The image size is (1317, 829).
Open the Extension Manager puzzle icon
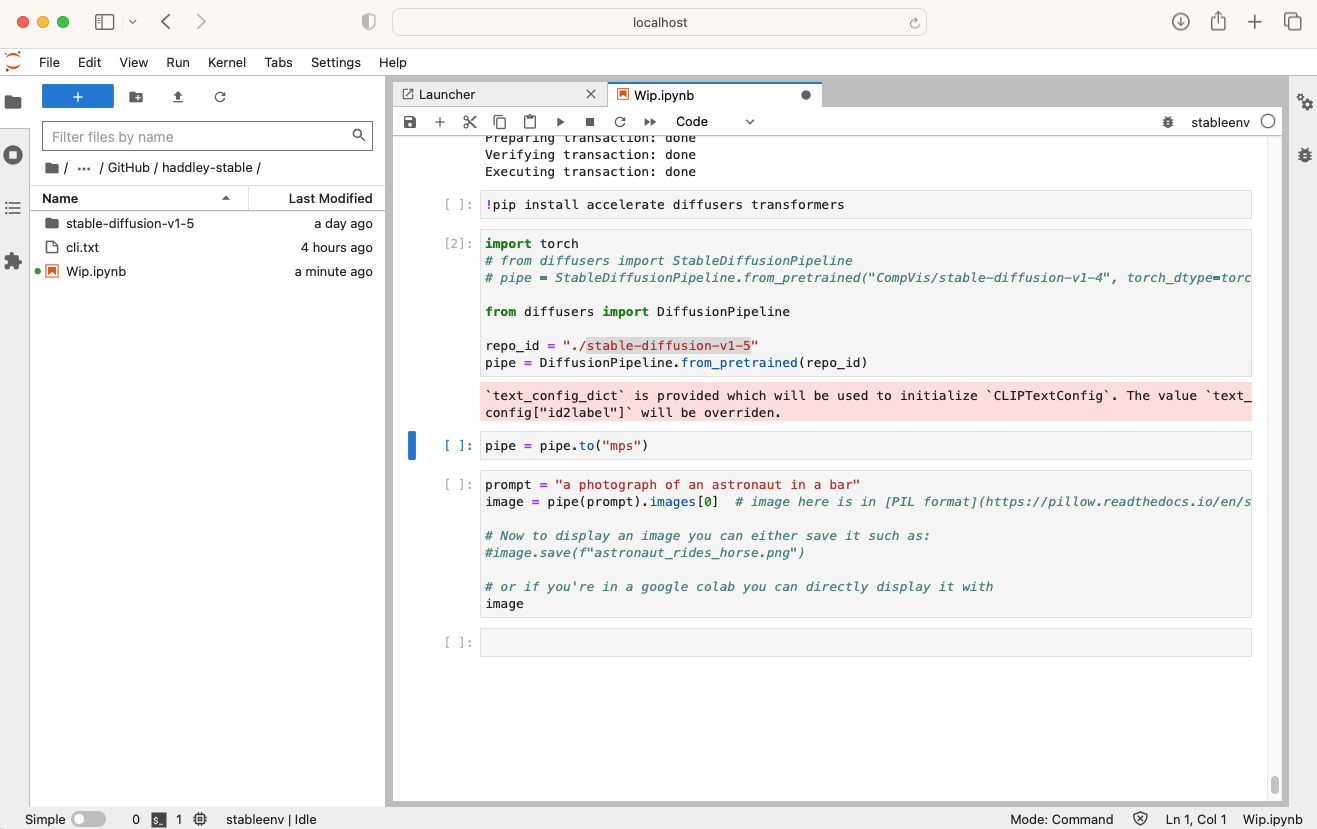13,261
